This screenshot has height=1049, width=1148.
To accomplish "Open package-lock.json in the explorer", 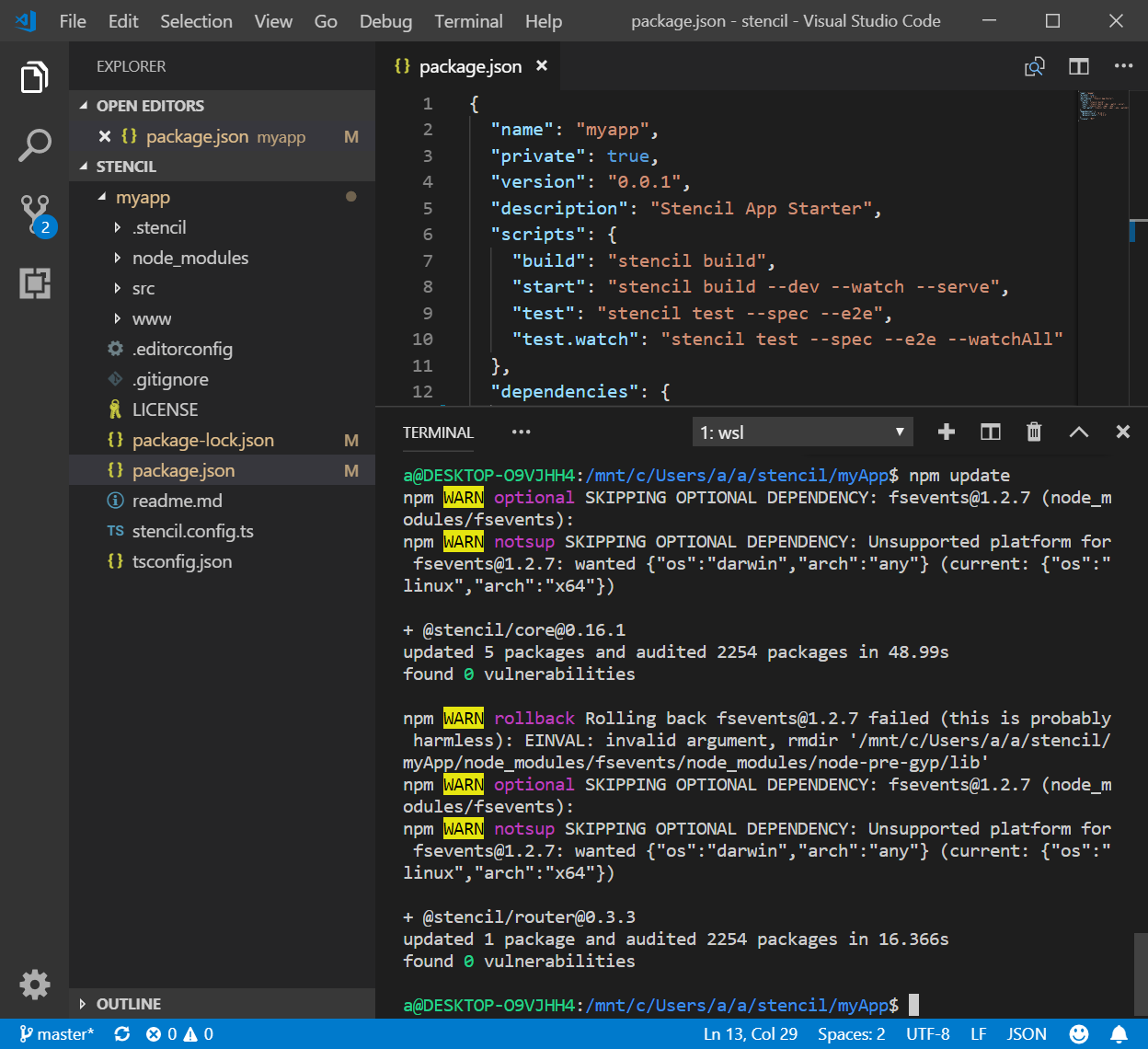I will pyautogui.click(x=222, y=440).
